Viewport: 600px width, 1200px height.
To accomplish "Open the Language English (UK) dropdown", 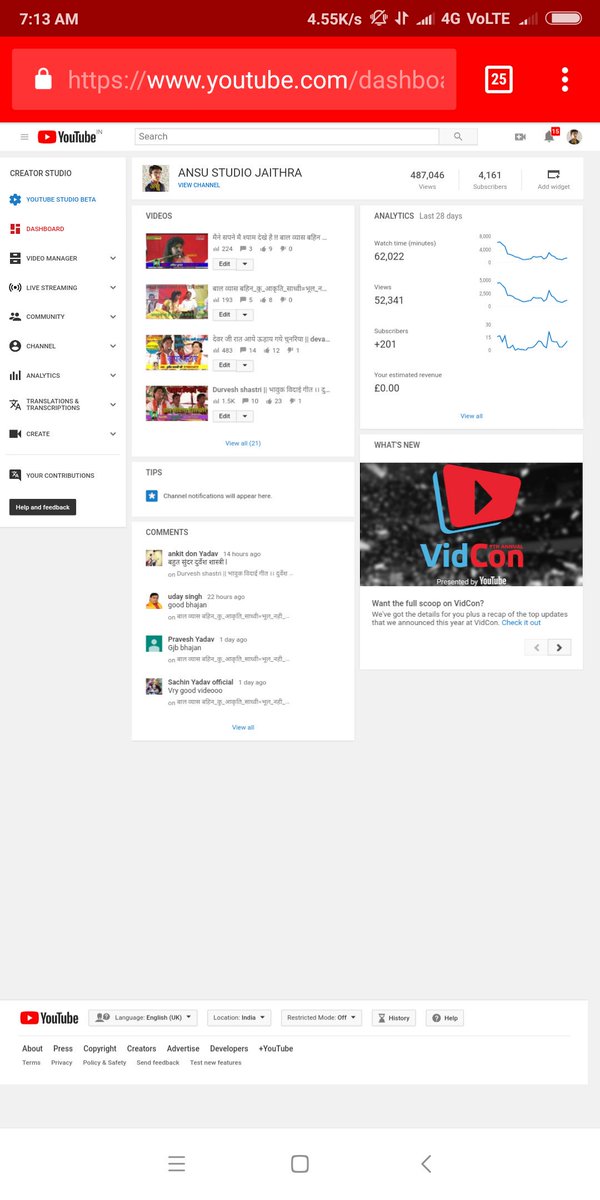I will coord(144,1018).
